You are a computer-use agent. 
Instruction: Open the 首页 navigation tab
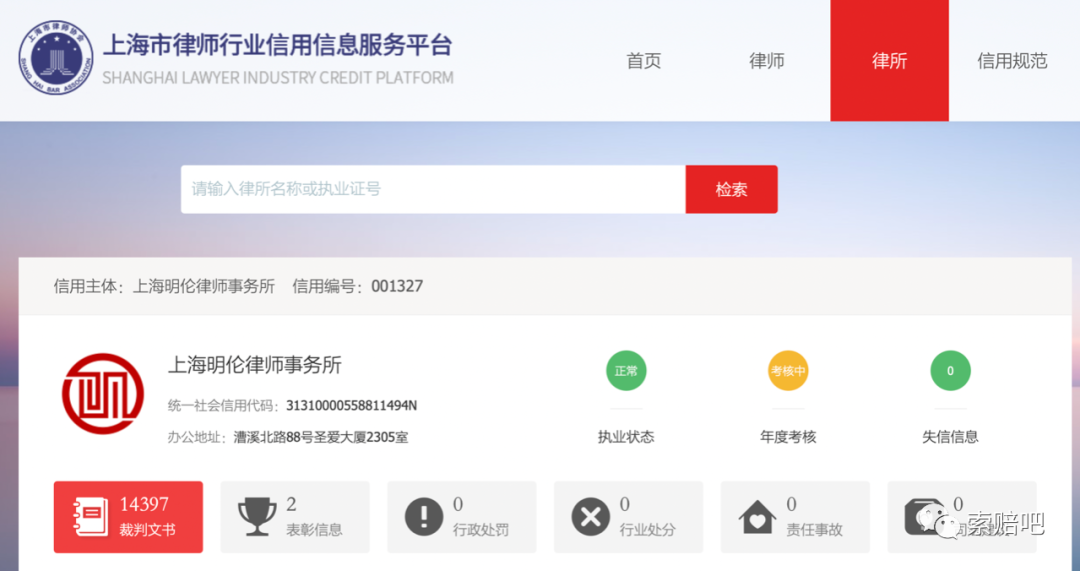(x=643, y=61)
